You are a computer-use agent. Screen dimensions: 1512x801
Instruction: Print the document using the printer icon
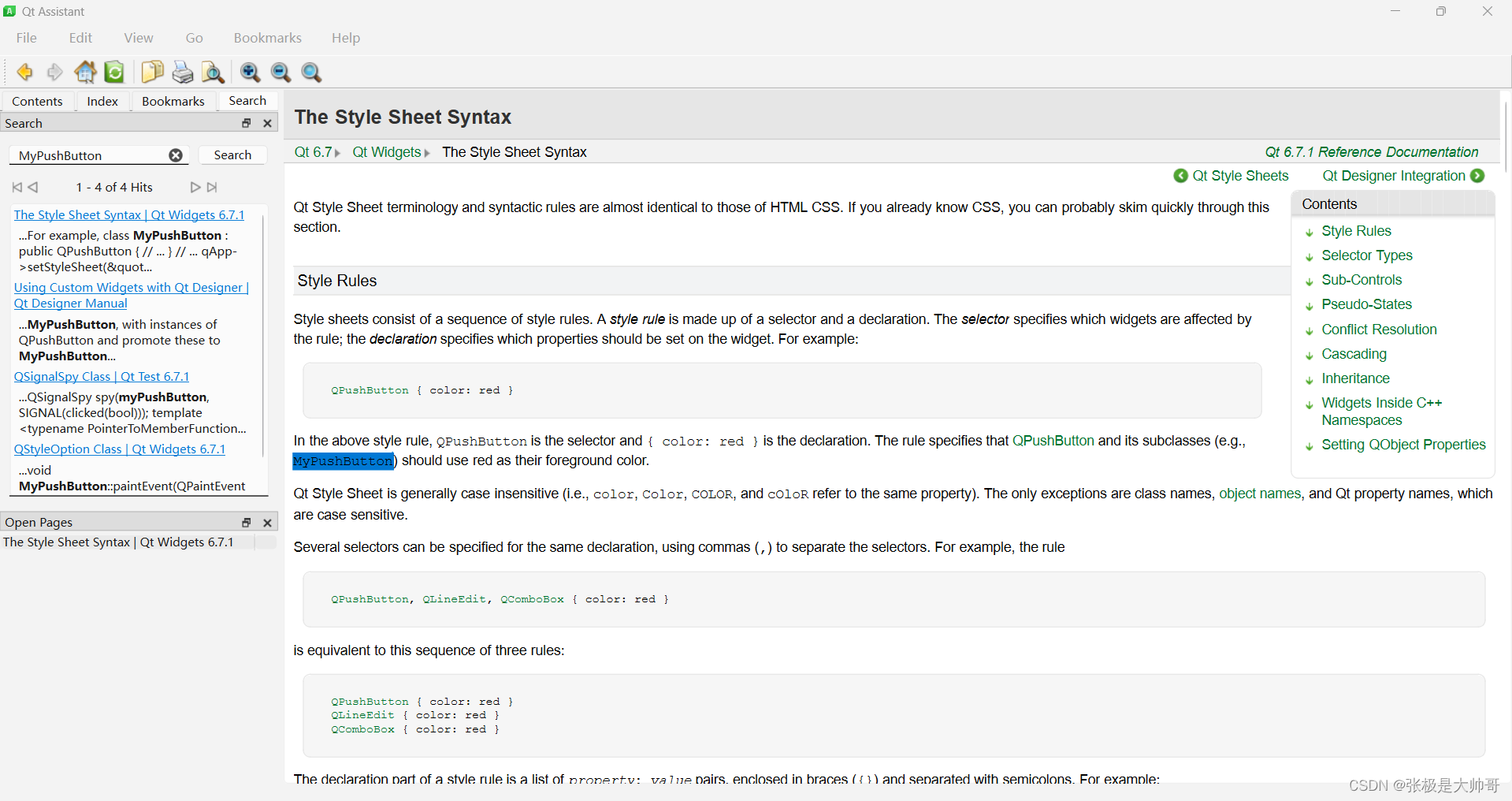point(183,73)
